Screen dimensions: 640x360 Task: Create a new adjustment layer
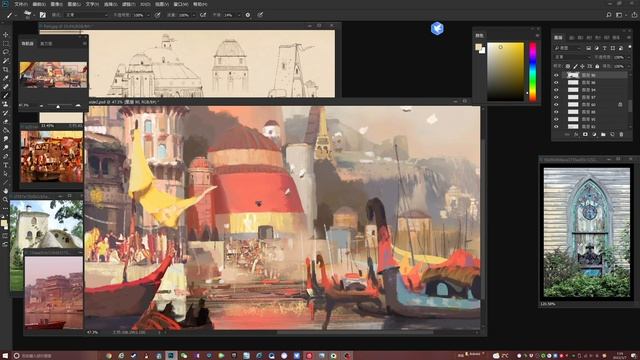tap(594, 134)
